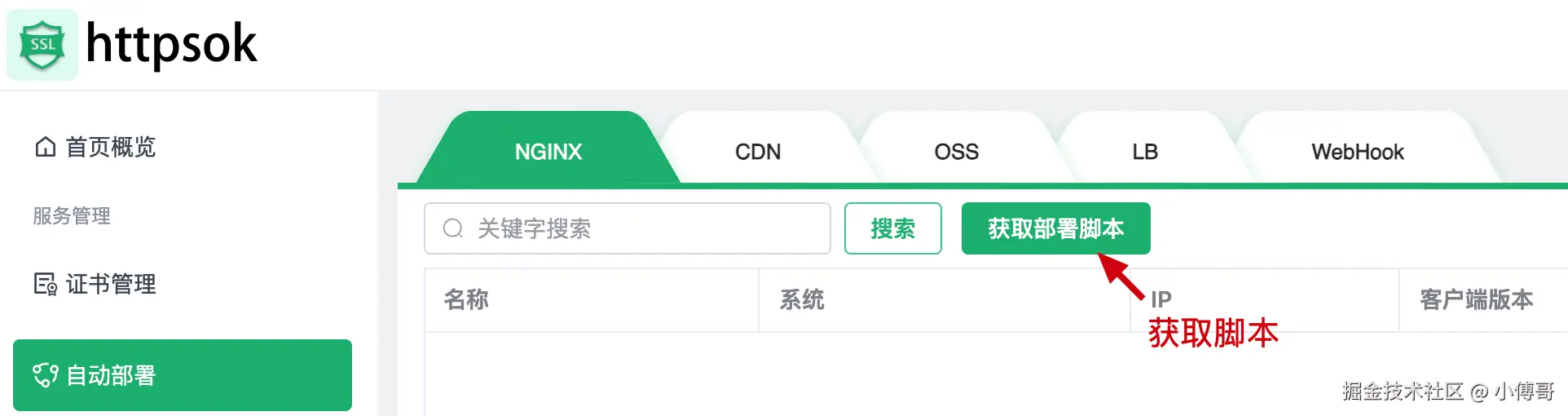Click the 自动部署 sidebar icon
This screenshot has width=1568, height=416.
tap(46, 375)
